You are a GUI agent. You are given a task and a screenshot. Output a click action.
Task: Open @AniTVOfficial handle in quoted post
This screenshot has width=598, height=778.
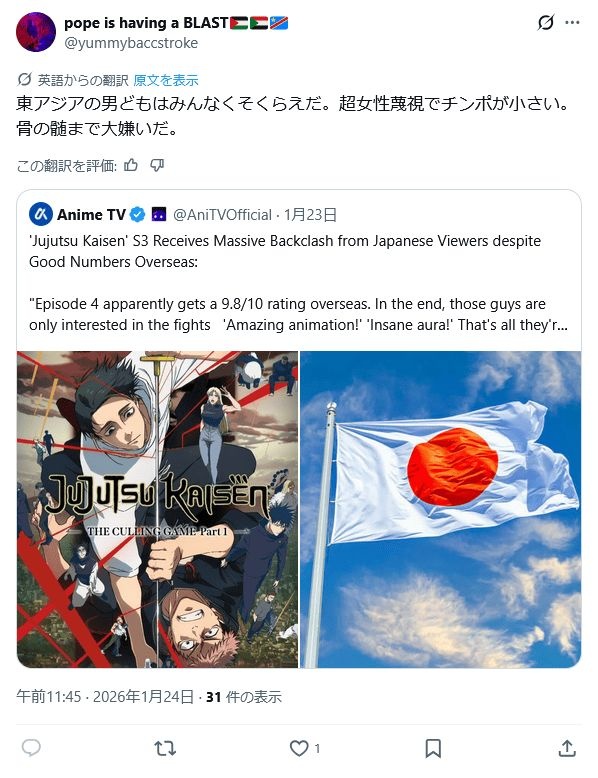click(222, 214)
